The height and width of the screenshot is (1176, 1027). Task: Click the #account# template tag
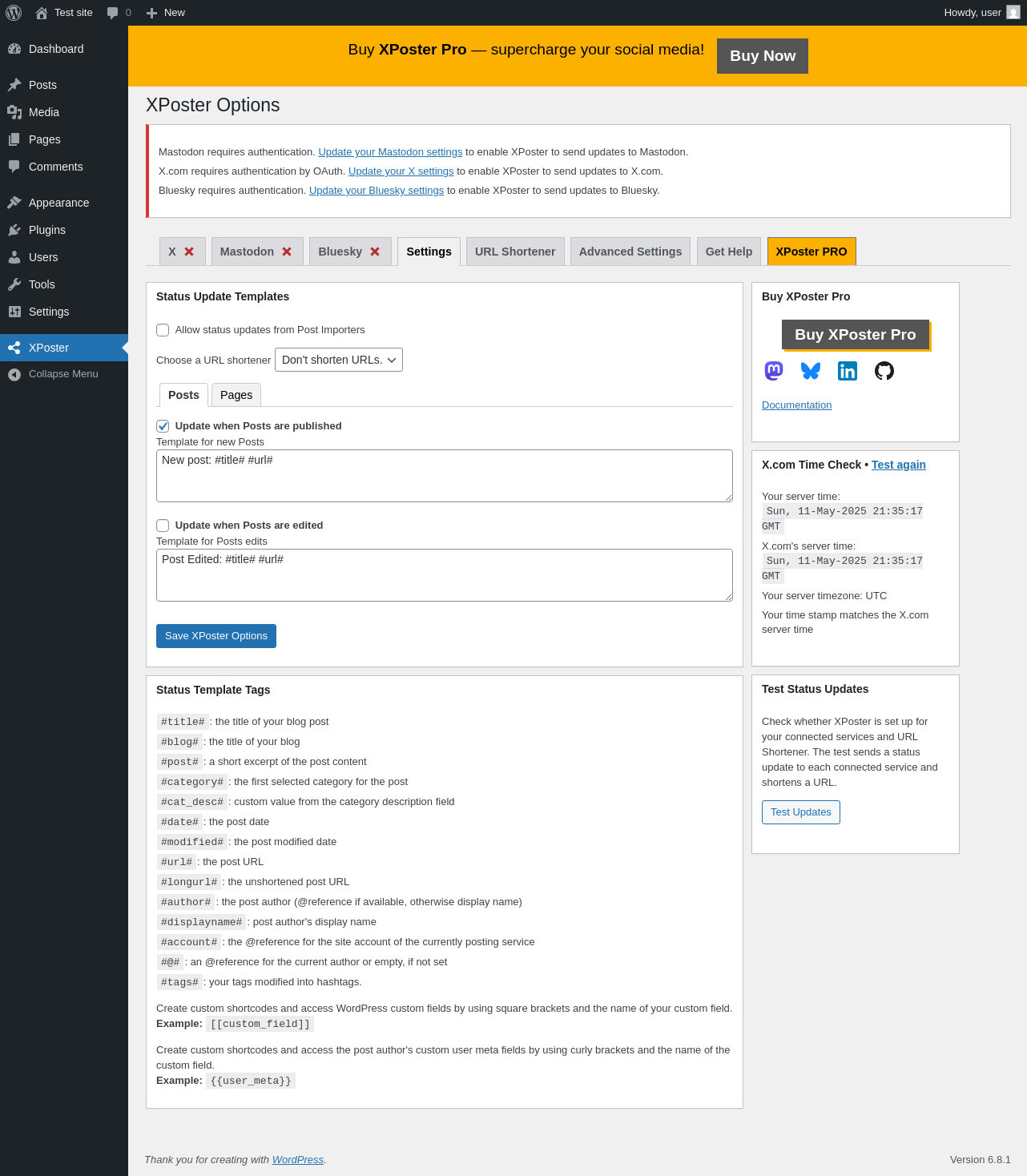[x=189, y=942]
